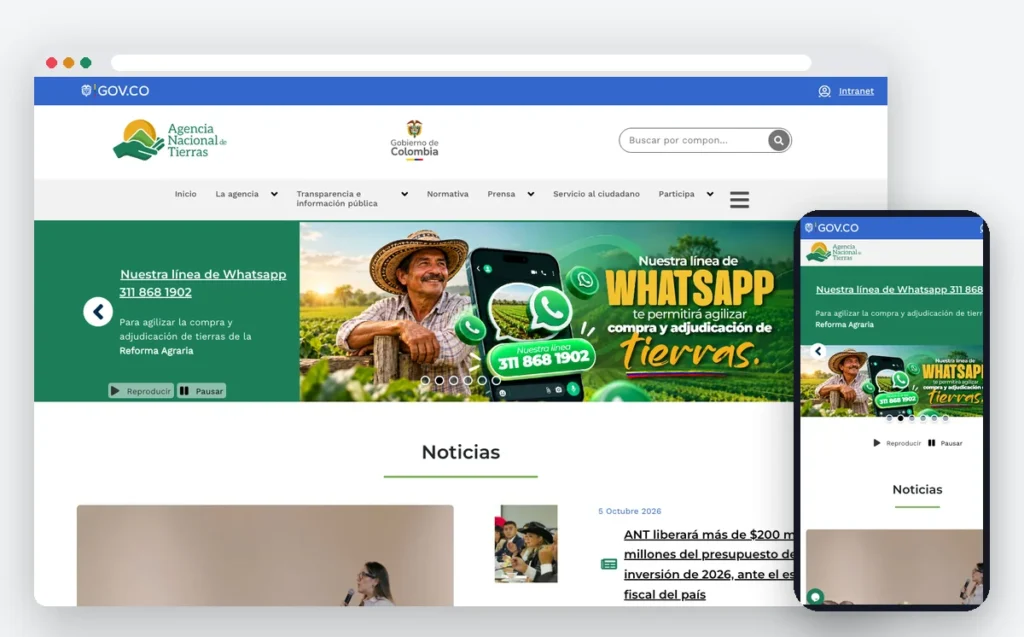The height and width of the screenshot is (637, 1024).
Task: Select the fourth desktop carousel dot
Action: tap(468, 380)
